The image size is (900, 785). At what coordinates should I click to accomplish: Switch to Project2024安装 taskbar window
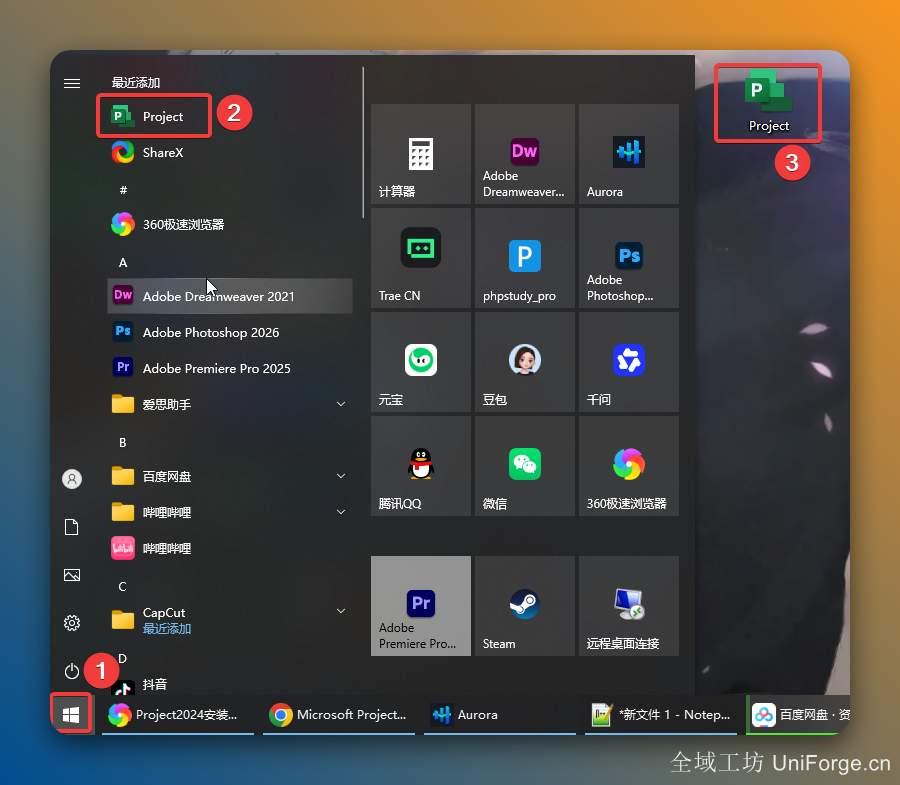(177, 715)
